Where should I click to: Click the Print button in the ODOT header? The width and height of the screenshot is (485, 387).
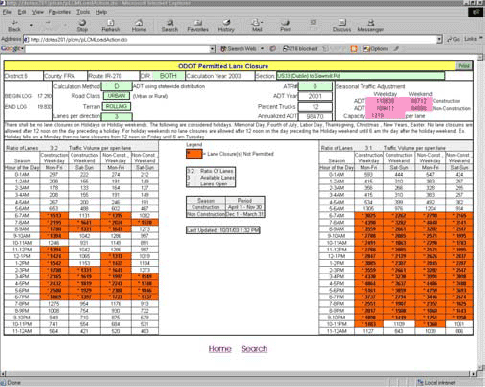tap(464, 66)
